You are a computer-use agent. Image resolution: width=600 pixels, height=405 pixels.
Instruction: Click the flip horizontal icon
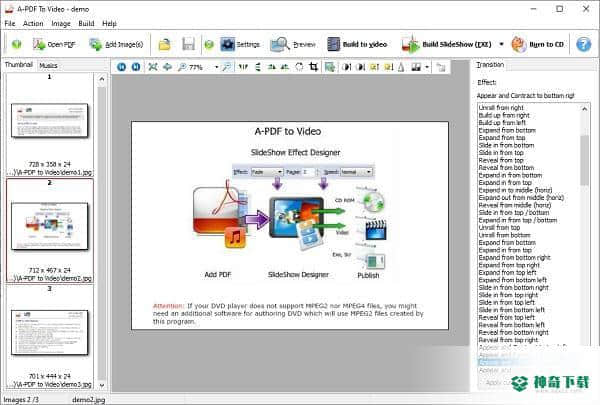pyautogui.click(x=243, y=67)
